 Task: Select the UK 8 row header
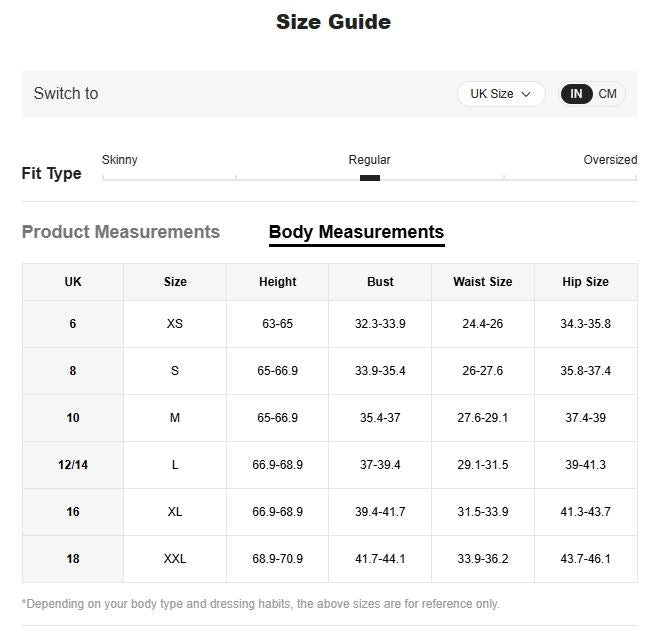[73, 371]
